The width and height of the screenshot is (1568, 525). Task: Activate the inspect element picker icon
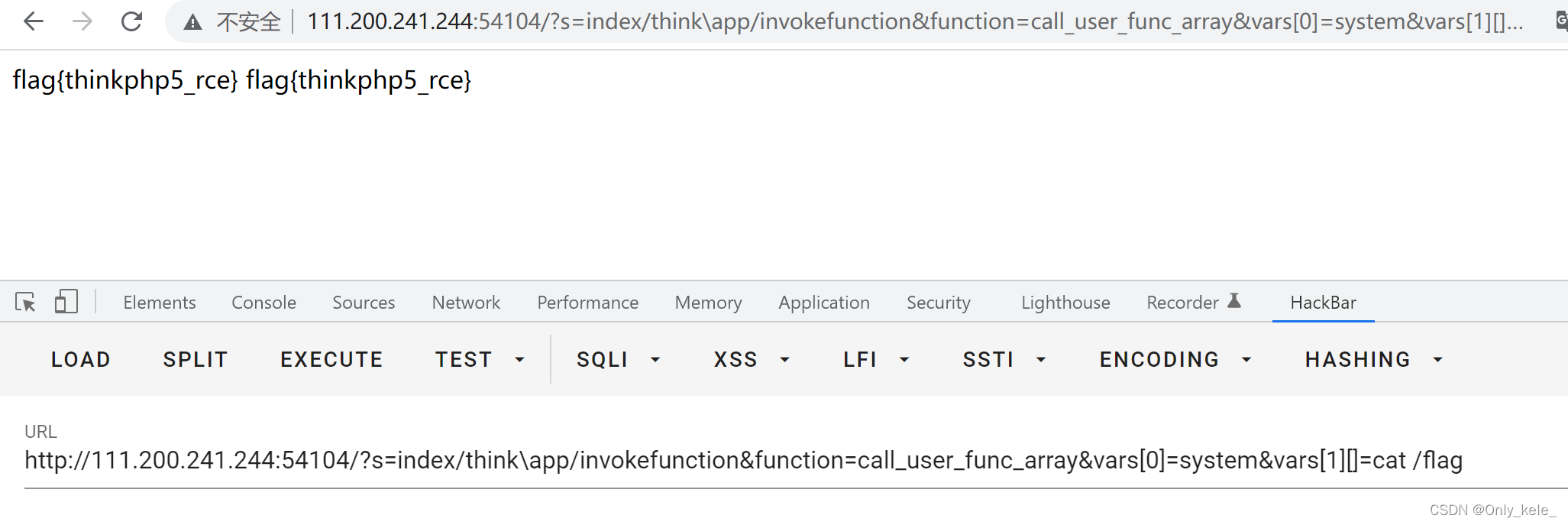click(25, 303)
